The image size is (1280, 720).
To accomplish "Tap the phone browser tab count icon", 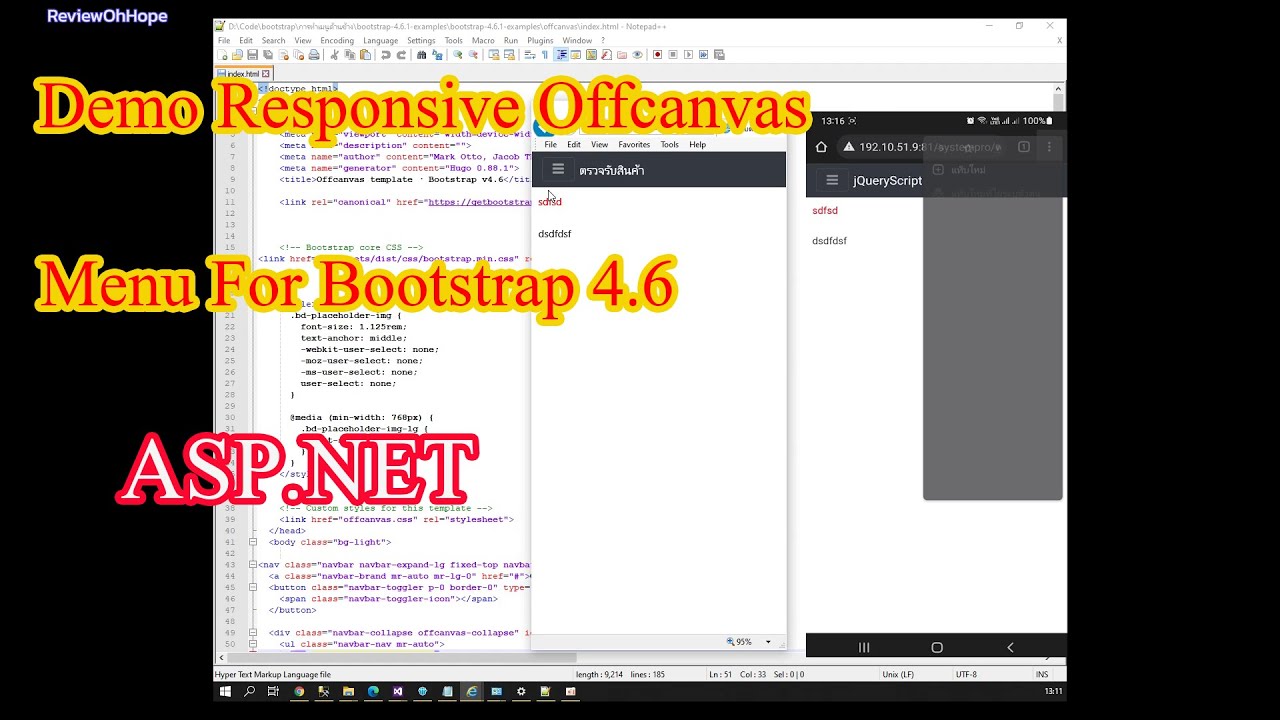I will (1024, 147).
